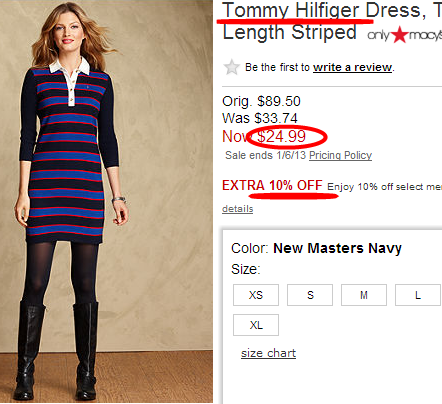442x404 pixels.
Task: Show promo details link under Extra 10% Off
Action: coord(238,209)
